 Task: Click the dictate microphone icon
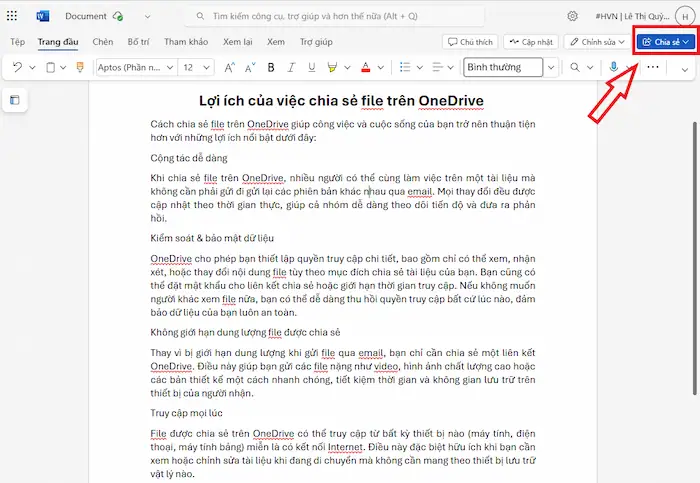tap(614, 67)
